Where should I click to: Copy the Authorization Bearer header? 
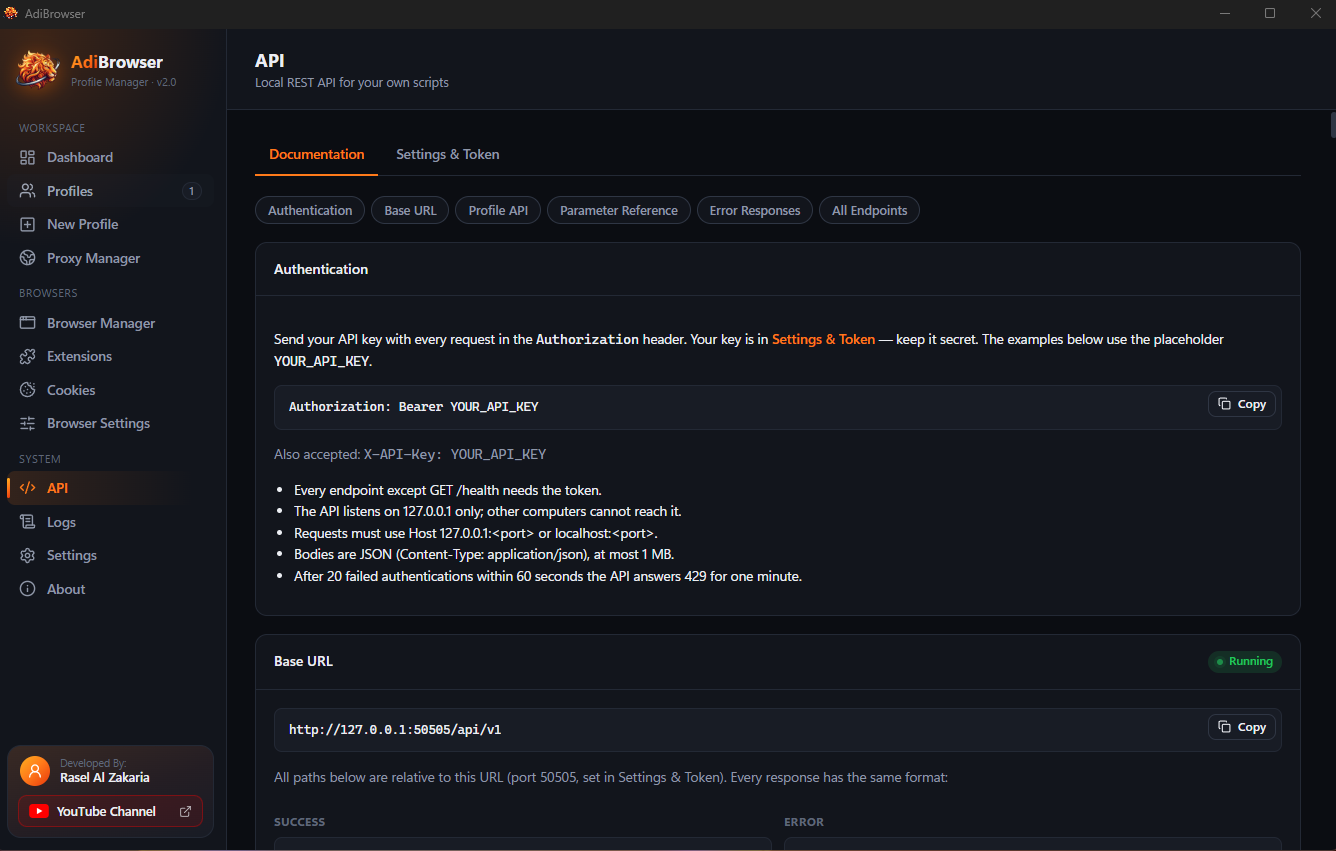click(x=1242, y=404)
